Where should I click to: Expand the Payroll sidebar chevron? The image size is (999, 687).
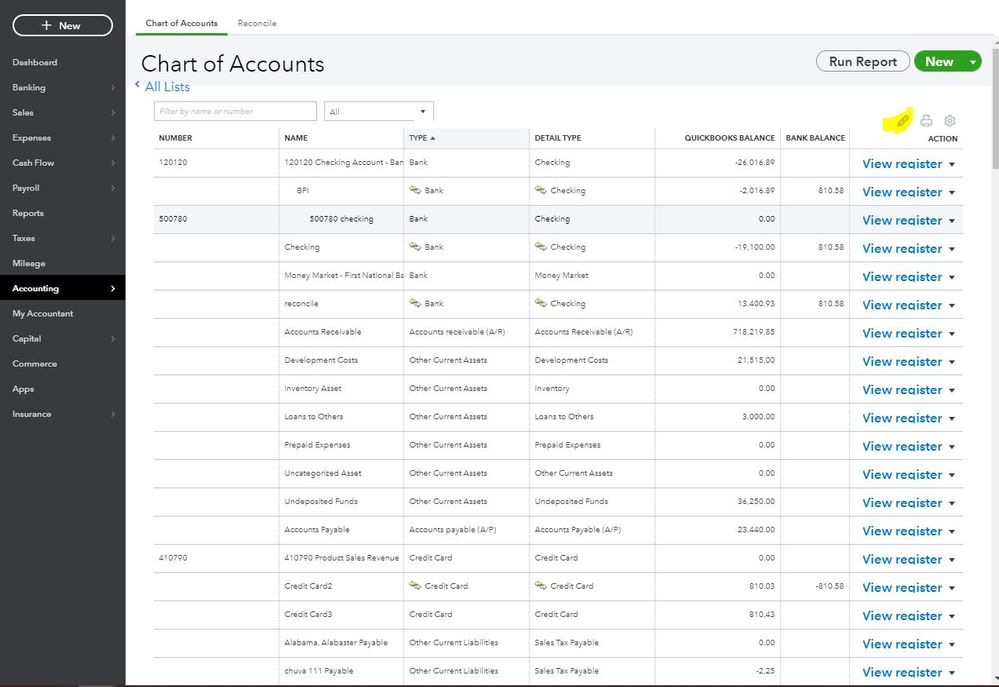[113, 188]
